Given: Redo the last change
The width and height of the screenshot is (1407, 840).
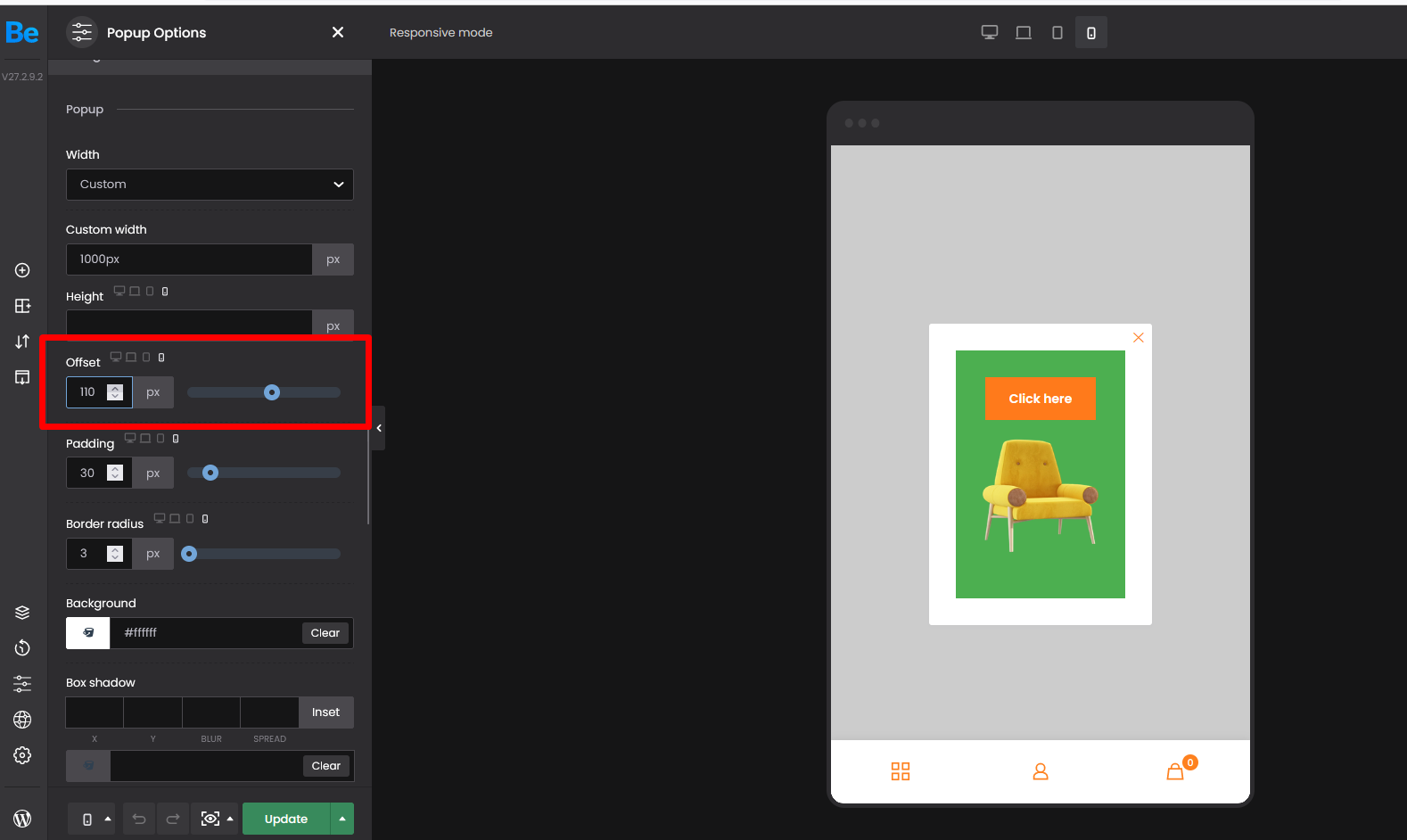Looking at the screenshot, I should point(173,819).
